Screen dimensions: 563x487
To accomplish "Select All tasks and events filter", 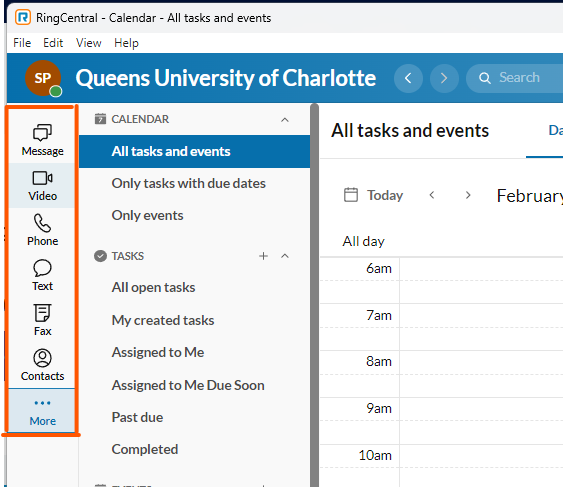I will coord(194,151).
